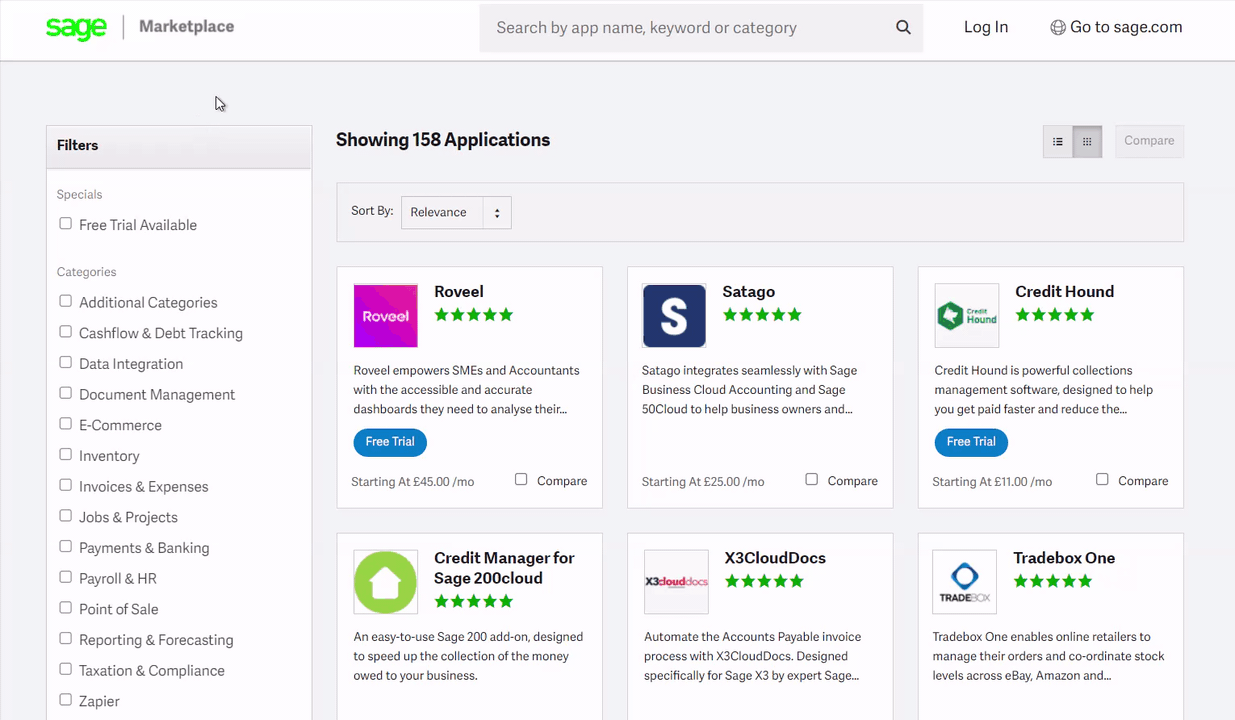Screen dimensions: 1235x720
Task: Click Credit Manager's five-star rating
Action: pyautogui.click(x=474, y=601)
